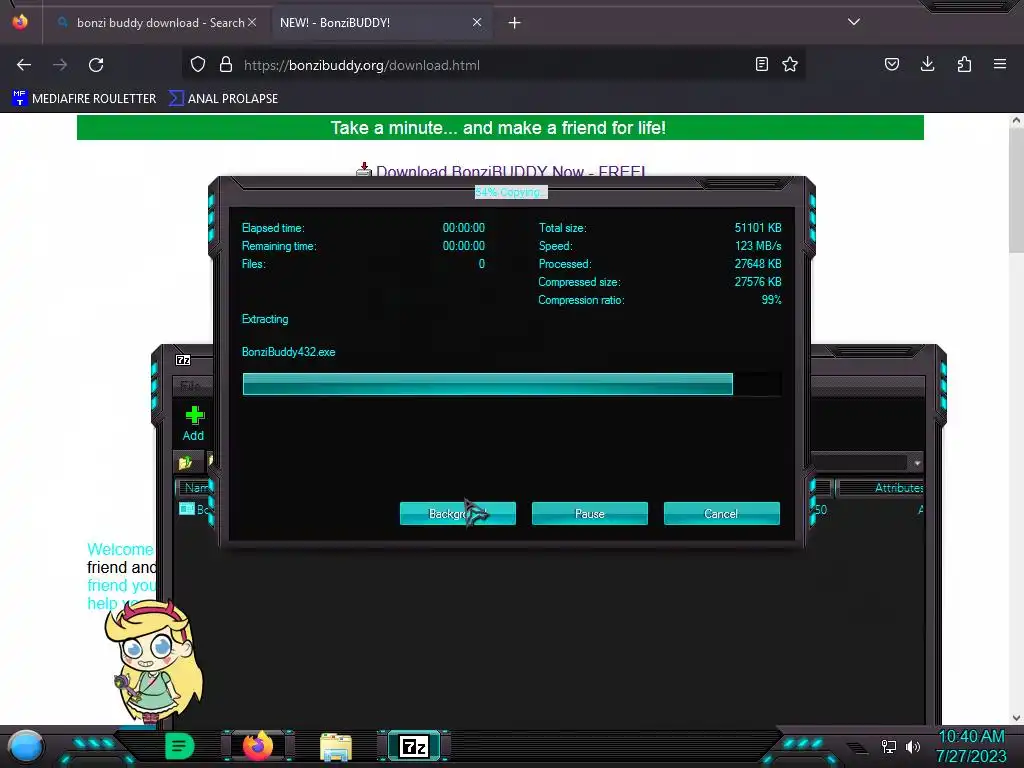
Task: Go back in browser history
Action: coord(24,65)
